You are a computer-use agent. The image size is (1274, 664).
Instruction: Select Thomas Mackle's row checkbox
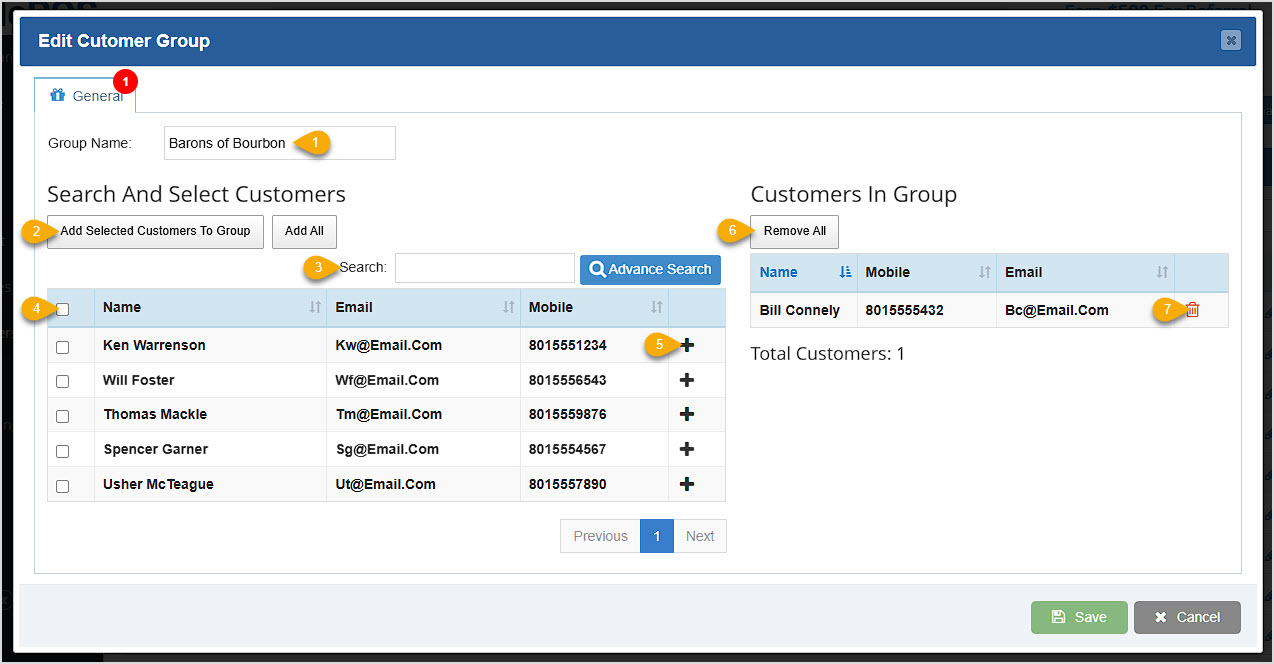click(x=63, y=415)
